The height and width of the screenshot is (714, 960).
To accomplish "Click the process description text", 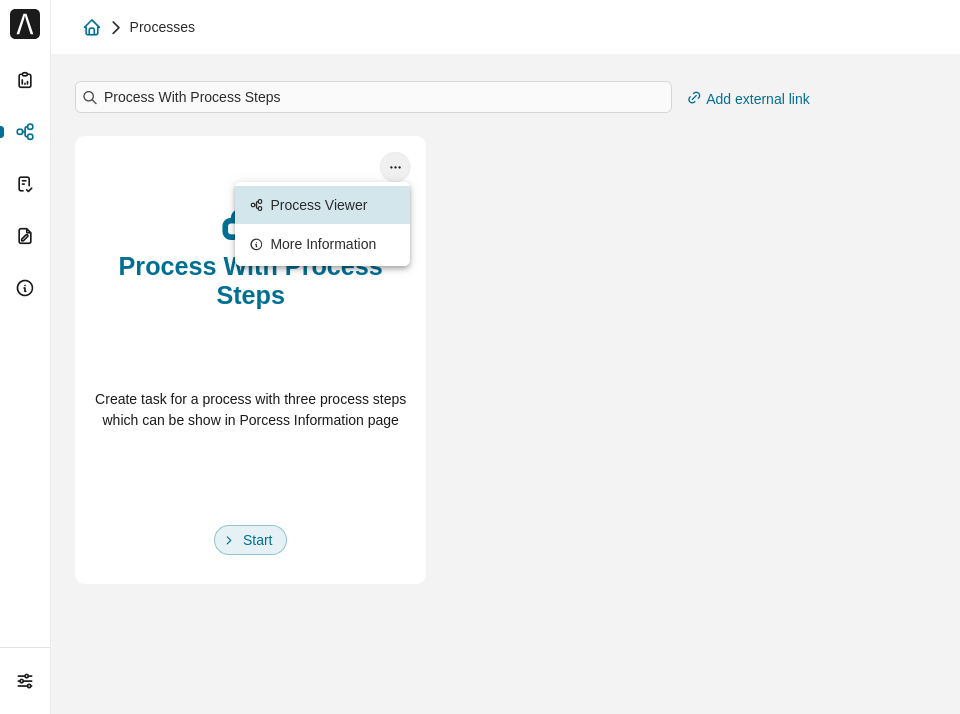I will tap(250, 410).
